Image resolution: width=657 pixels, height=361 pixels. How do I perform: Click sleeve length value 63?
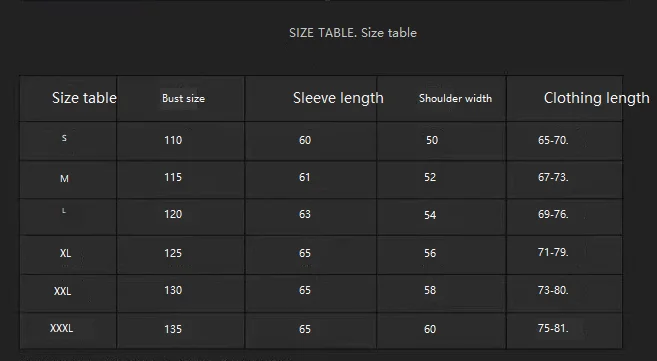click(305, 214)
